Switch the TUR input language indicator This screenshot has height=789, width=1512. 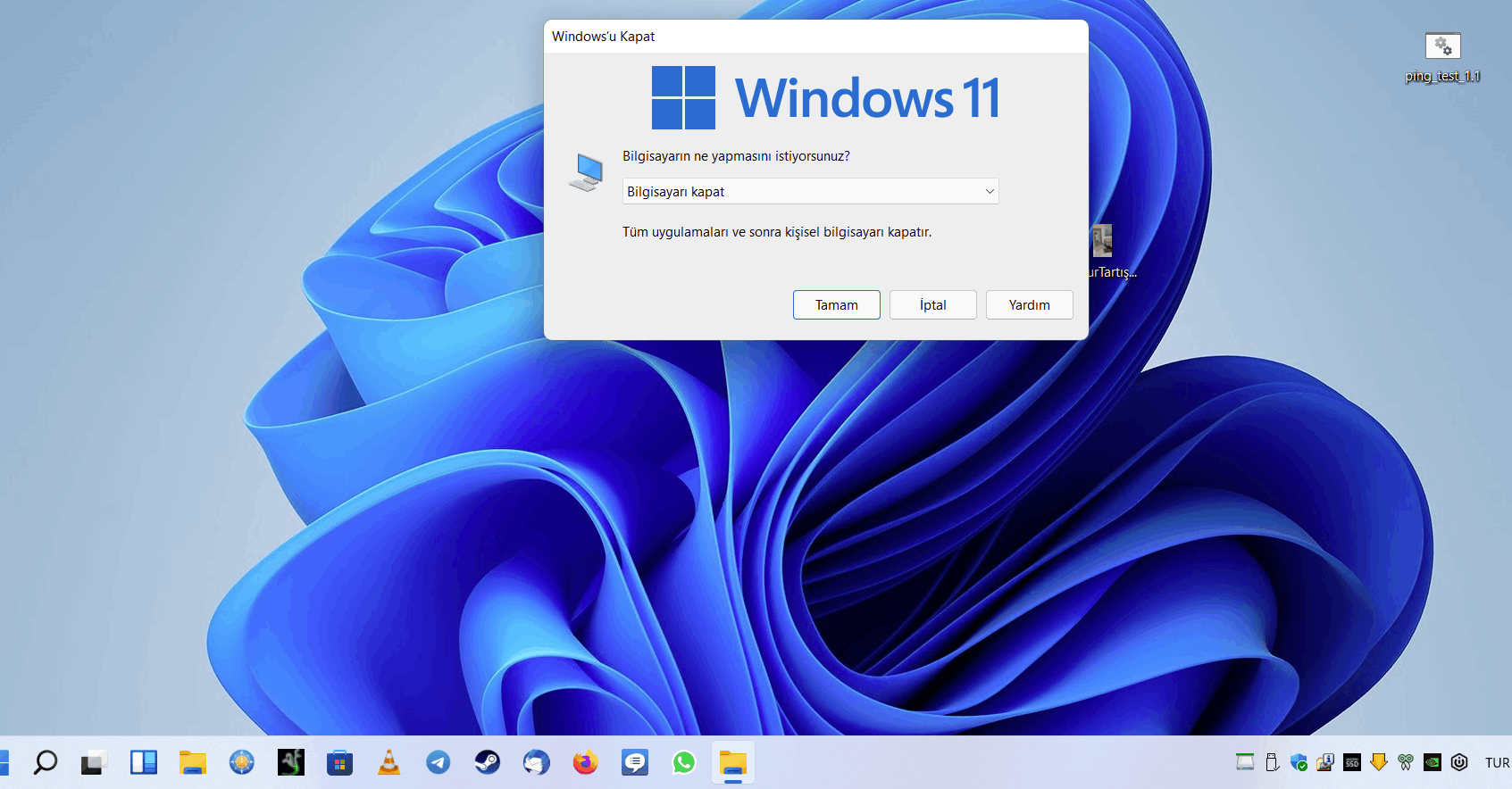1497,762
